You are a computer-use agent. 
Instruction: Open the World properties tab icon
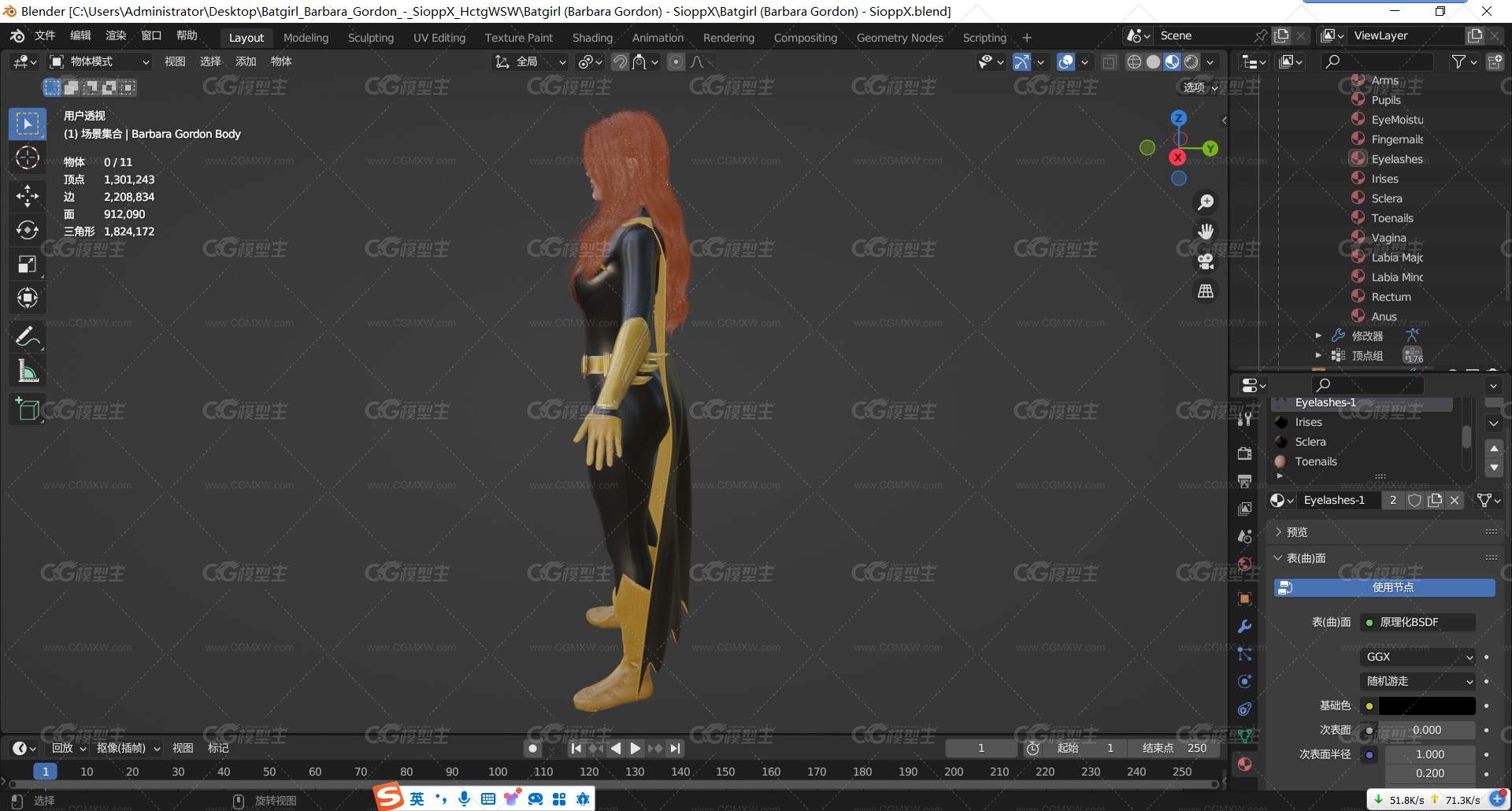pyautogui.click(x=1245, y=564)
